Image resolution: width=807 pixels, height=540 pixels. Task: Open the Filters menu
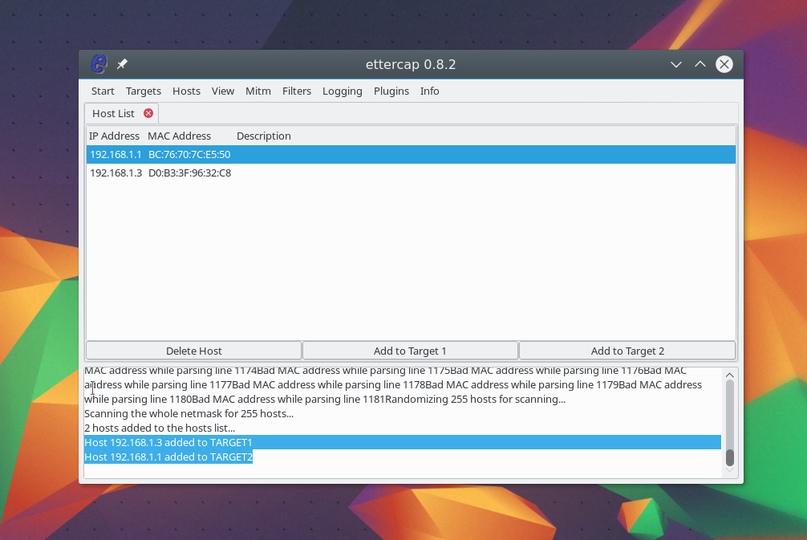(296, 91)
